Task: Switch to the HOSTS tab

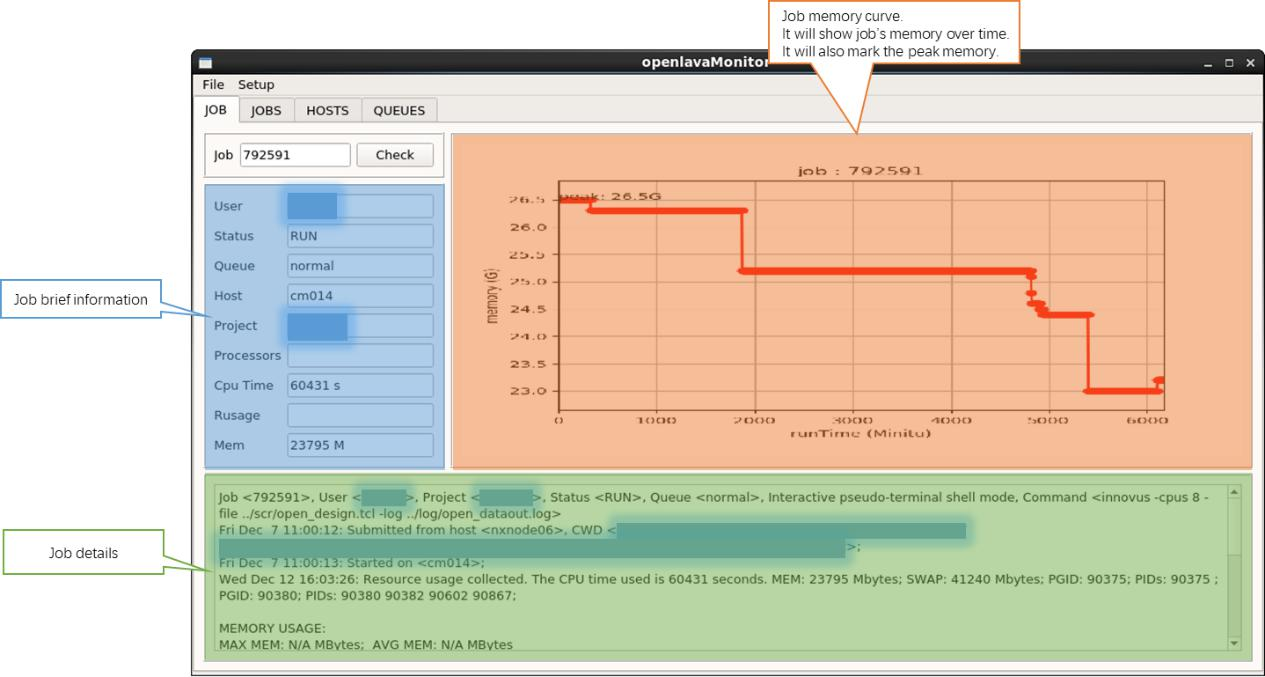Action: (327, 111)
